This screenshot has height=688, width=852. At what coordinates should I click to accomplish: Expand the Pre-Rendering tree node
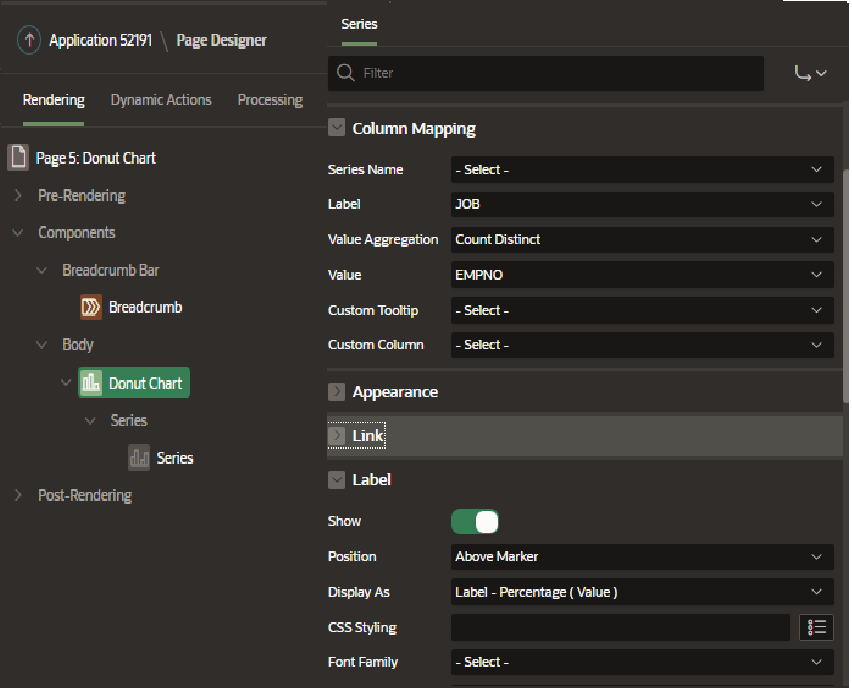click(18, 195)
